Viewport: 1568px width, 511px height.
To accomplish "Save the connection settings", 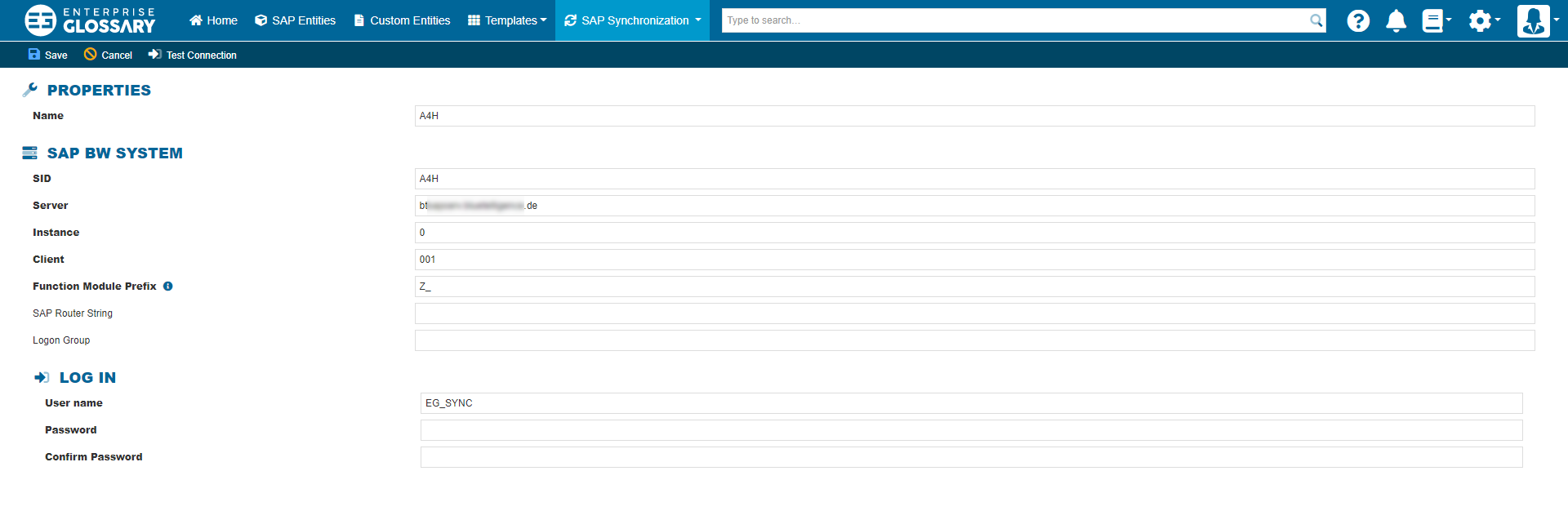I will 47,55.
